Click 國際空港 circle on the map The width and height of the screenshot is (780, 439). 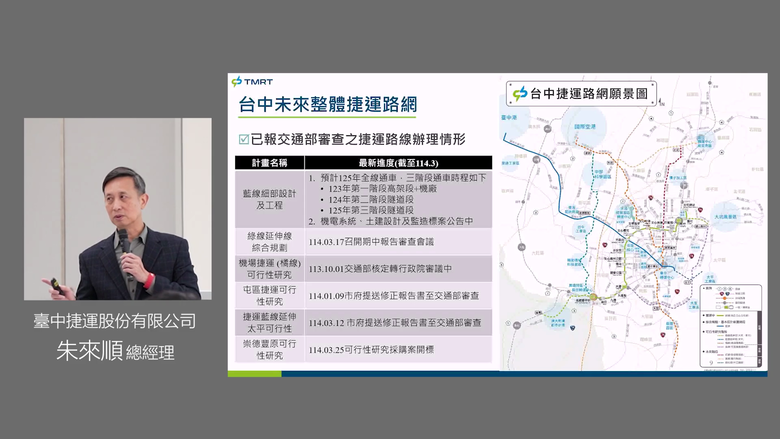pyautogui.click(x=585, y=127)
